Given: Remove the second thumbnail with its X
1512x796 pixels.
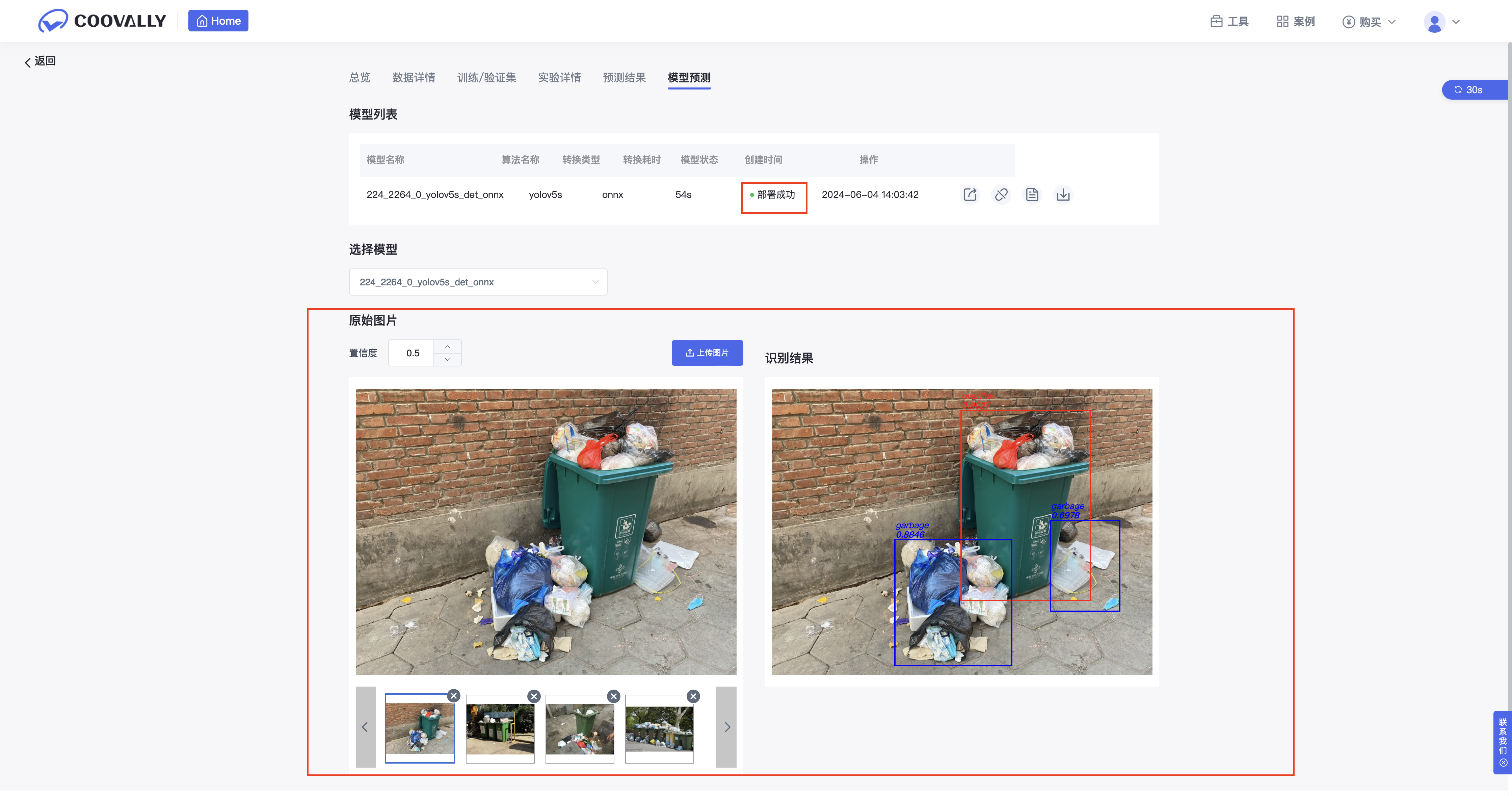Looking at the screenshot, I should pyautogui.click(x=534, y=696).
